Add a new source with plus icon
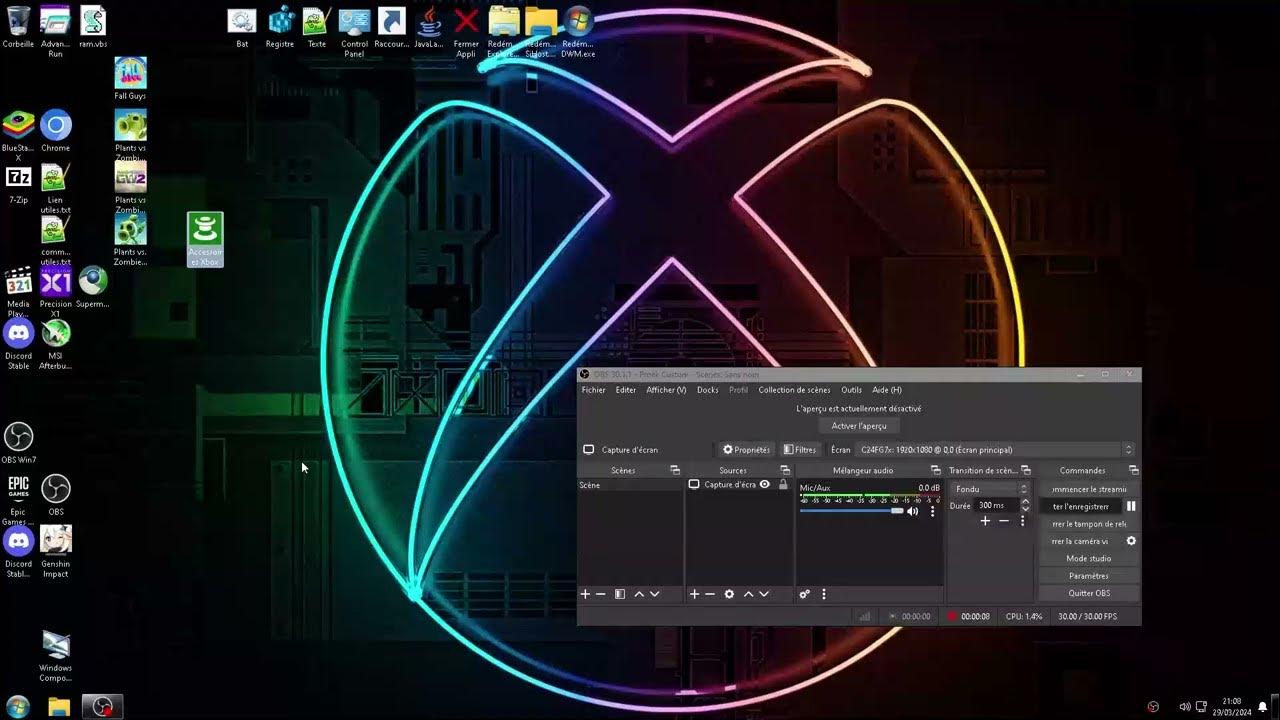The height and width of the screenshot is (720, 1280). (694, 594)
